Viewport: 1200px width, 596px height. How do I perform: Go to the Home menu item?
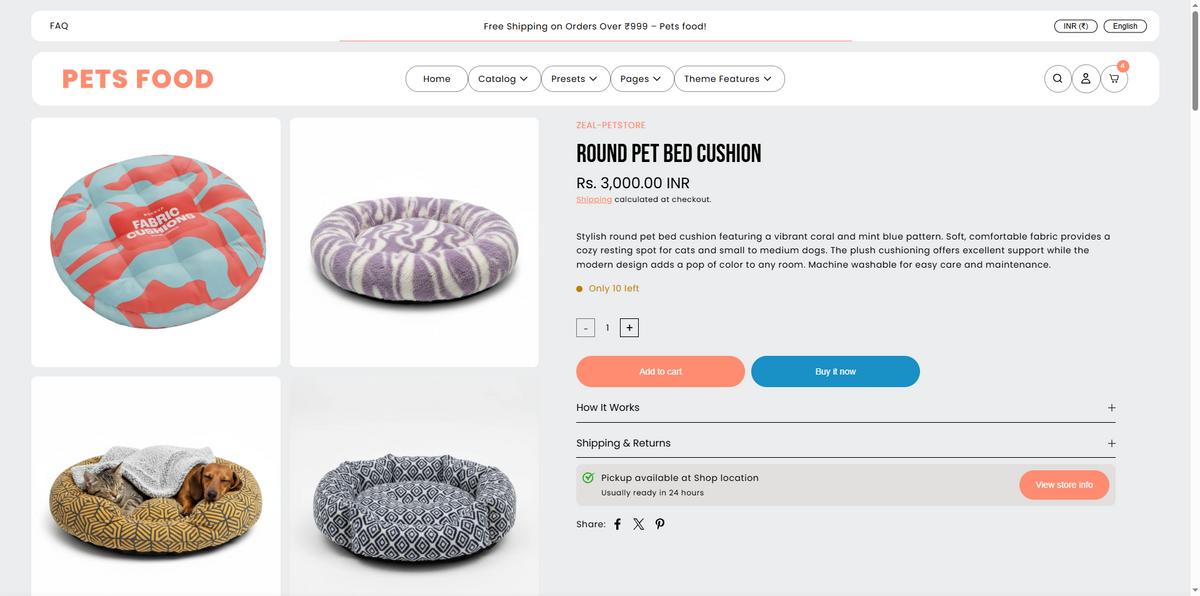[x=437, y=79]
